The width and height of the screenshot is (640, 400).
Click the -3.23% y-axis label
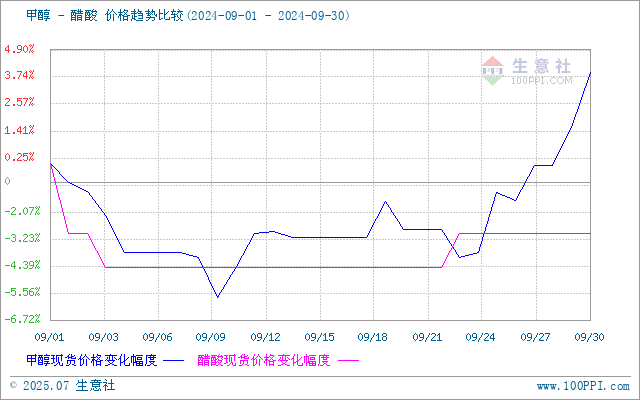click(x=22, y=238)
